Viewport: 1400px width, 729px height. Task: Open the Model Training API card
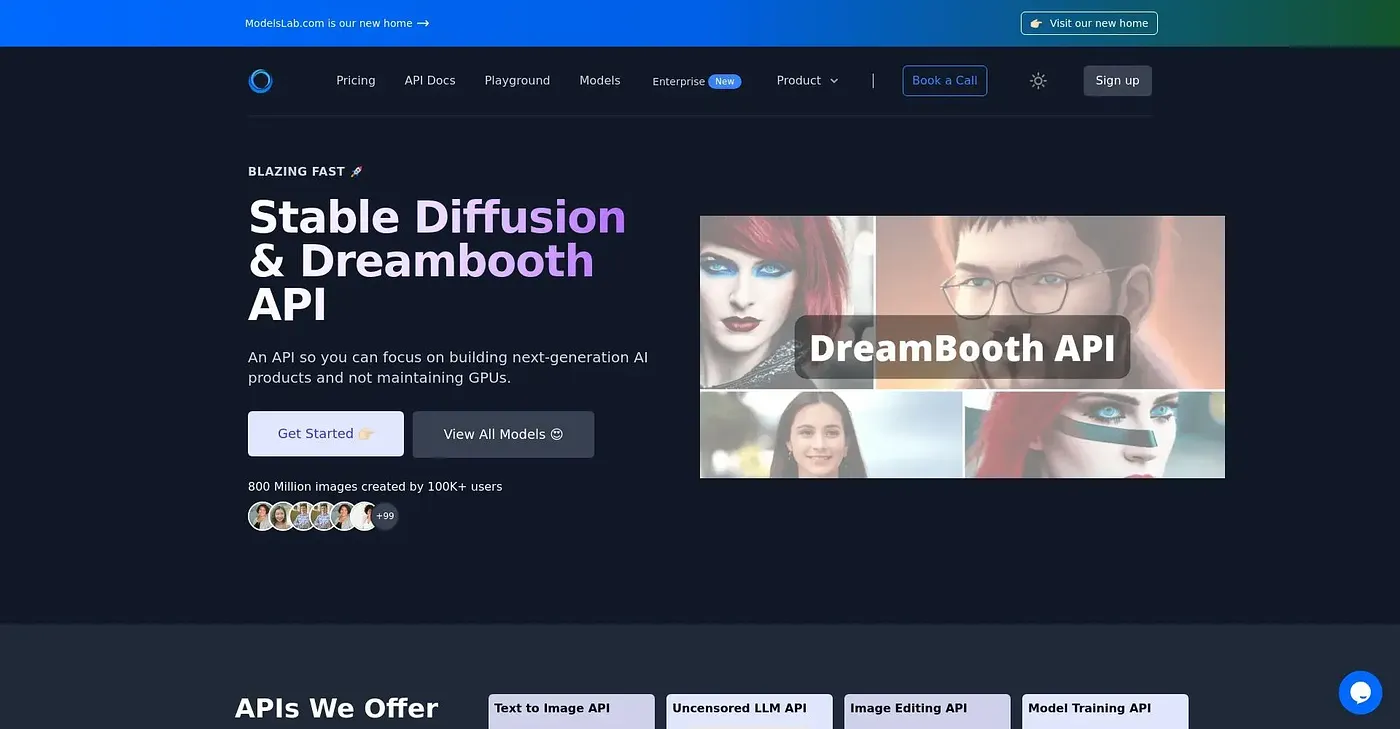[x=1105, y=711]
